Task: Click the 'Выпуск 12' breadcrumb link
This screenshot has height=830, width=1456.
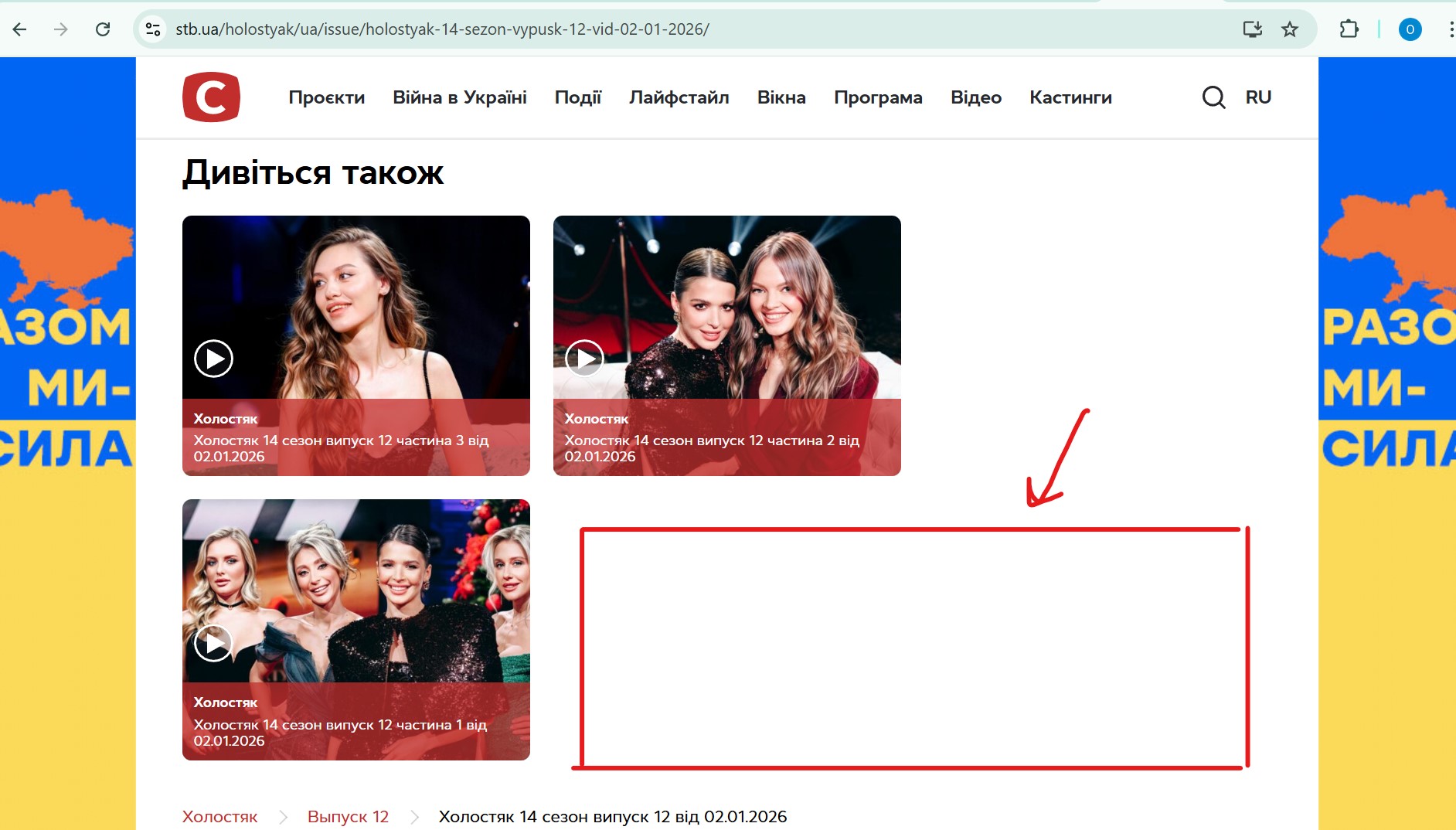Action: [348, 817]
